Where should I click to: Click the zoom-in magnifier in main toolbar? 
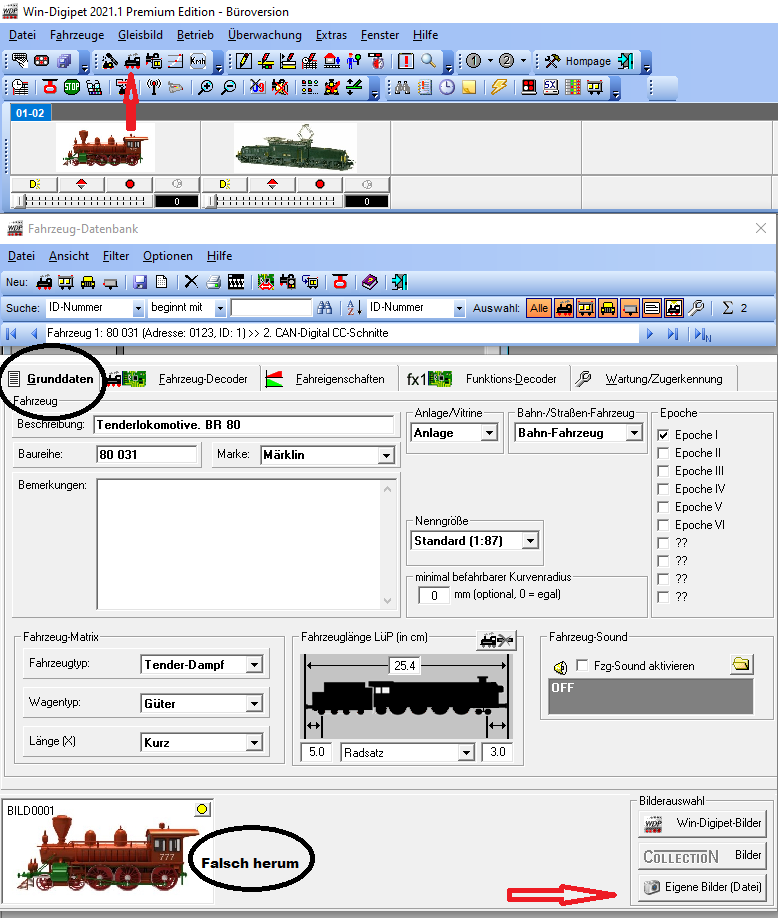[x=206, y=87]
